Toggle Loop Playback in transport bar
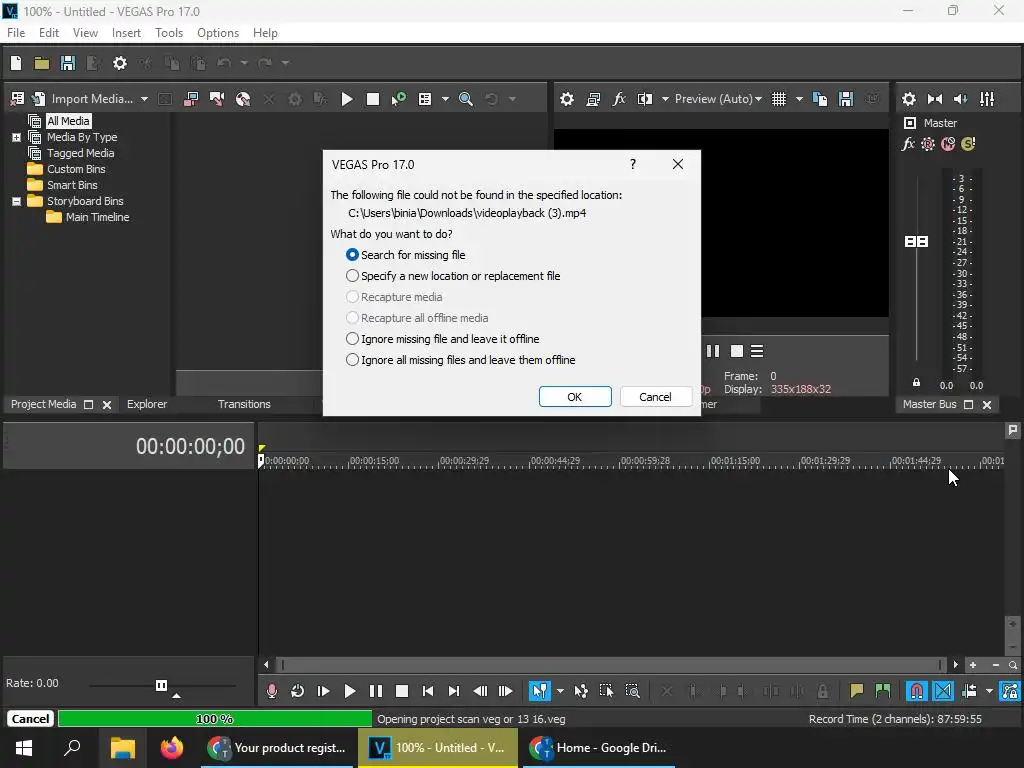1024x768 pixels. point(297,691)
